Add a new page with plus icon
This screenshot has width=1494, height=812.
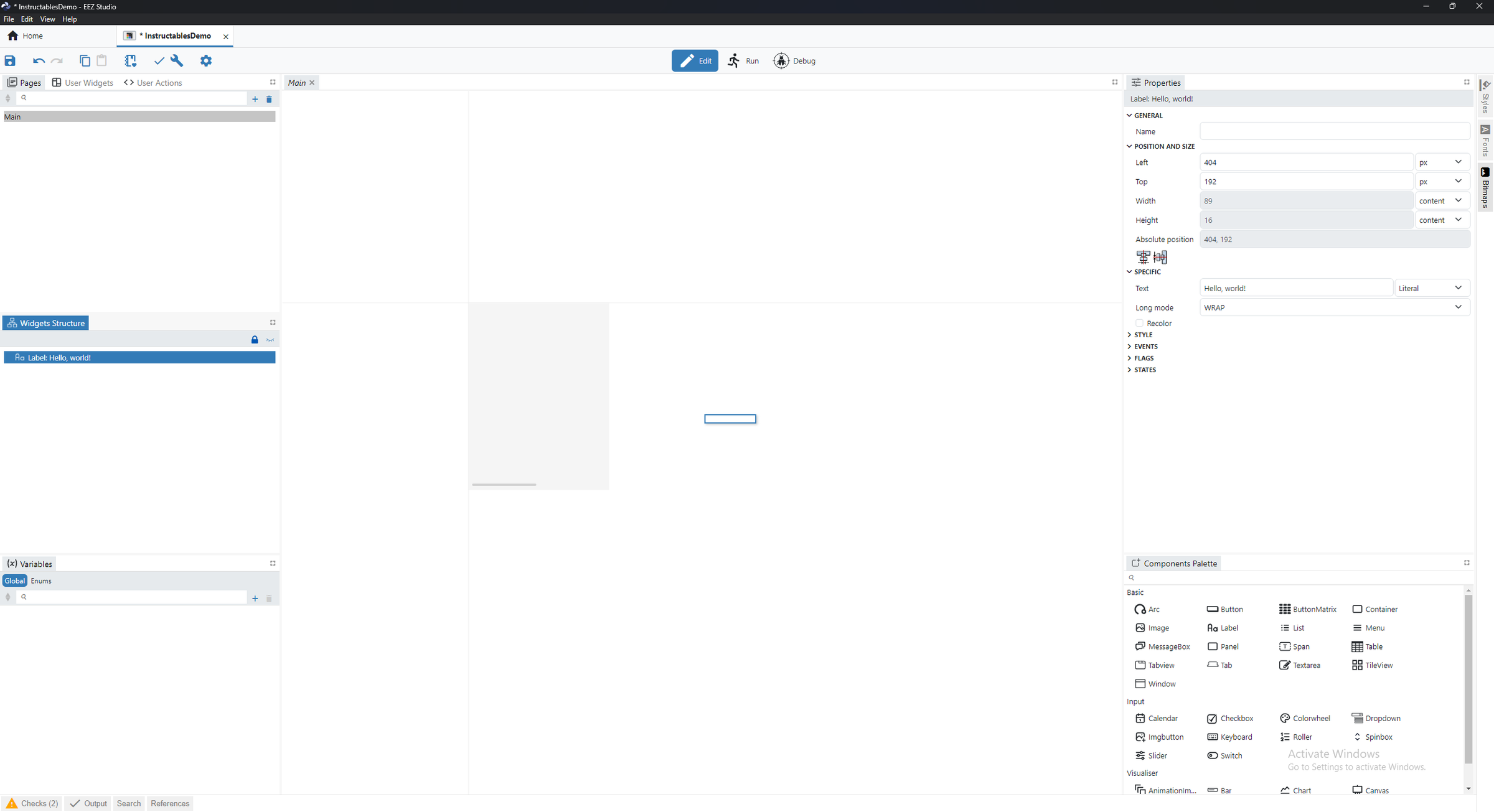(x=255, y=99)
